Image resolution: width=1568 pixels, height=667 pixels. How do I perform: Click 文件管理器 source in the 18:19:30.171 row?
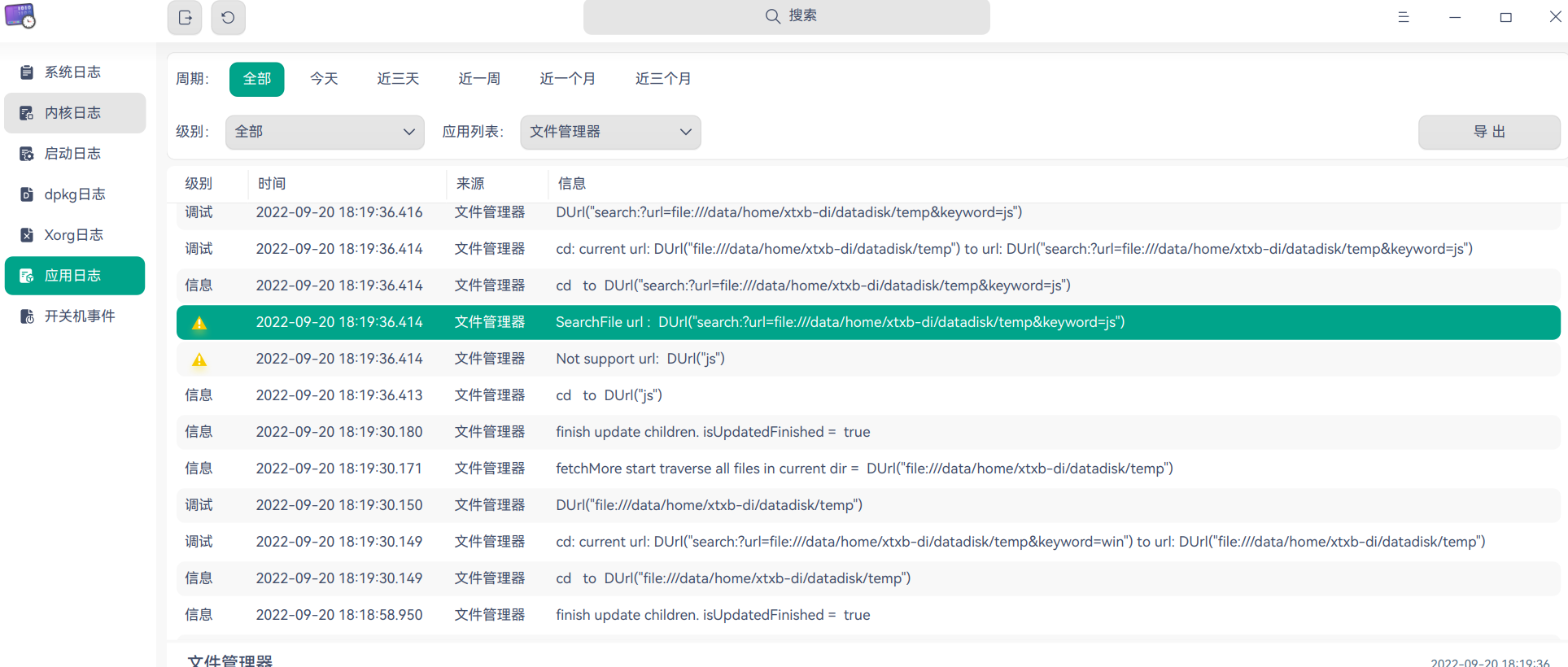pos(490,469)
